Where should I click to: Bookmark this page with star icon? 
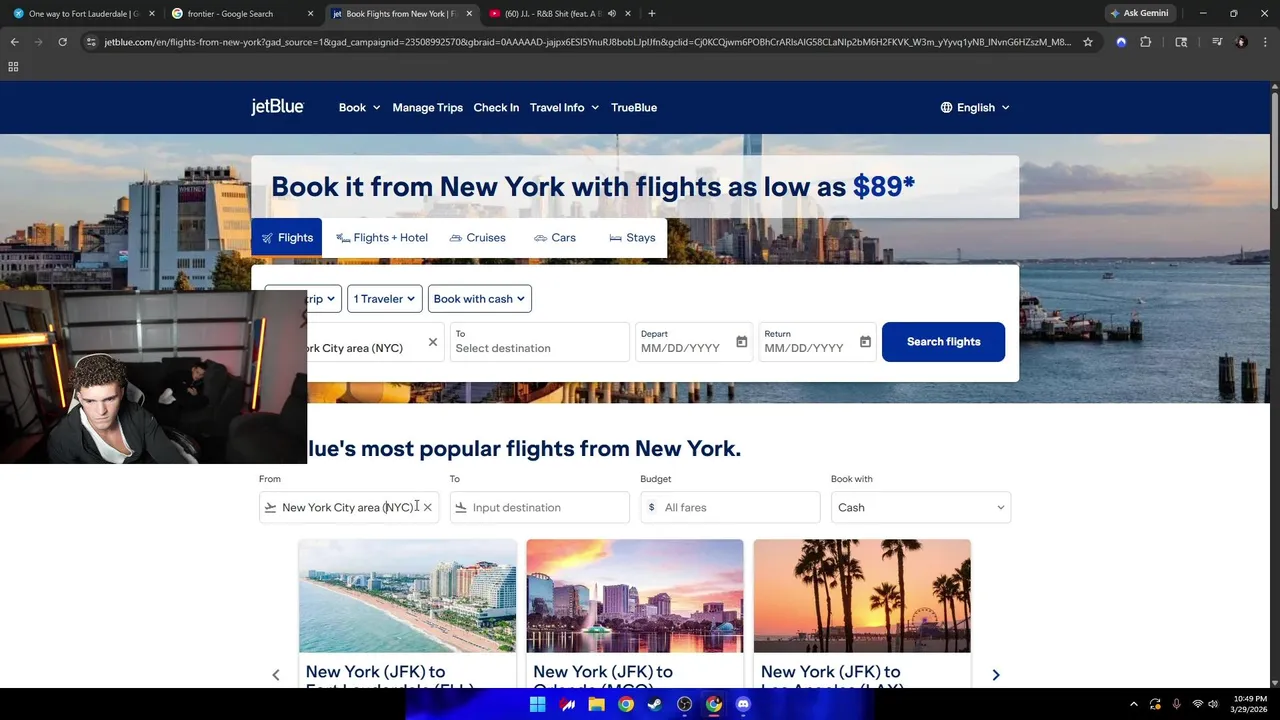click(1088, 42)
